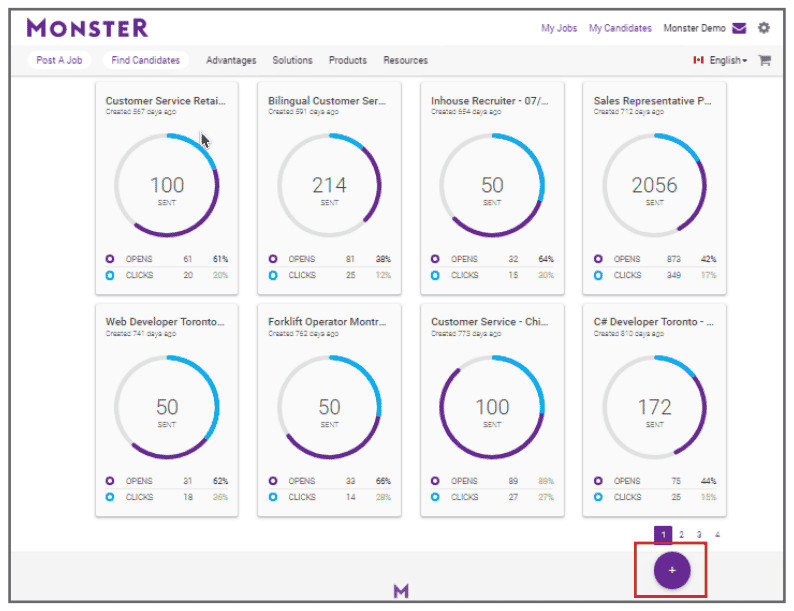794x611 pixels.
Task: Click 66% opens on Forklift Operator card
Action: [x=383, y=481]
